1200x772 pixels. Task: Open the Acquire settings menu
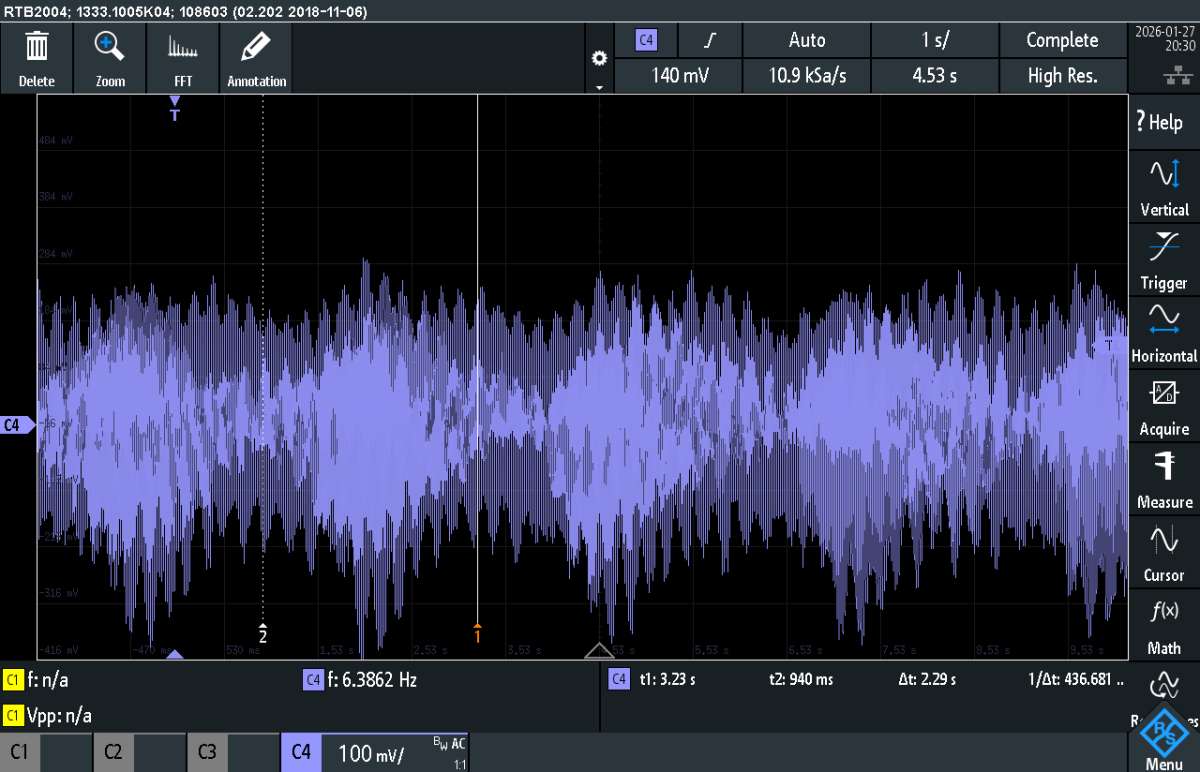point(1164,405)
